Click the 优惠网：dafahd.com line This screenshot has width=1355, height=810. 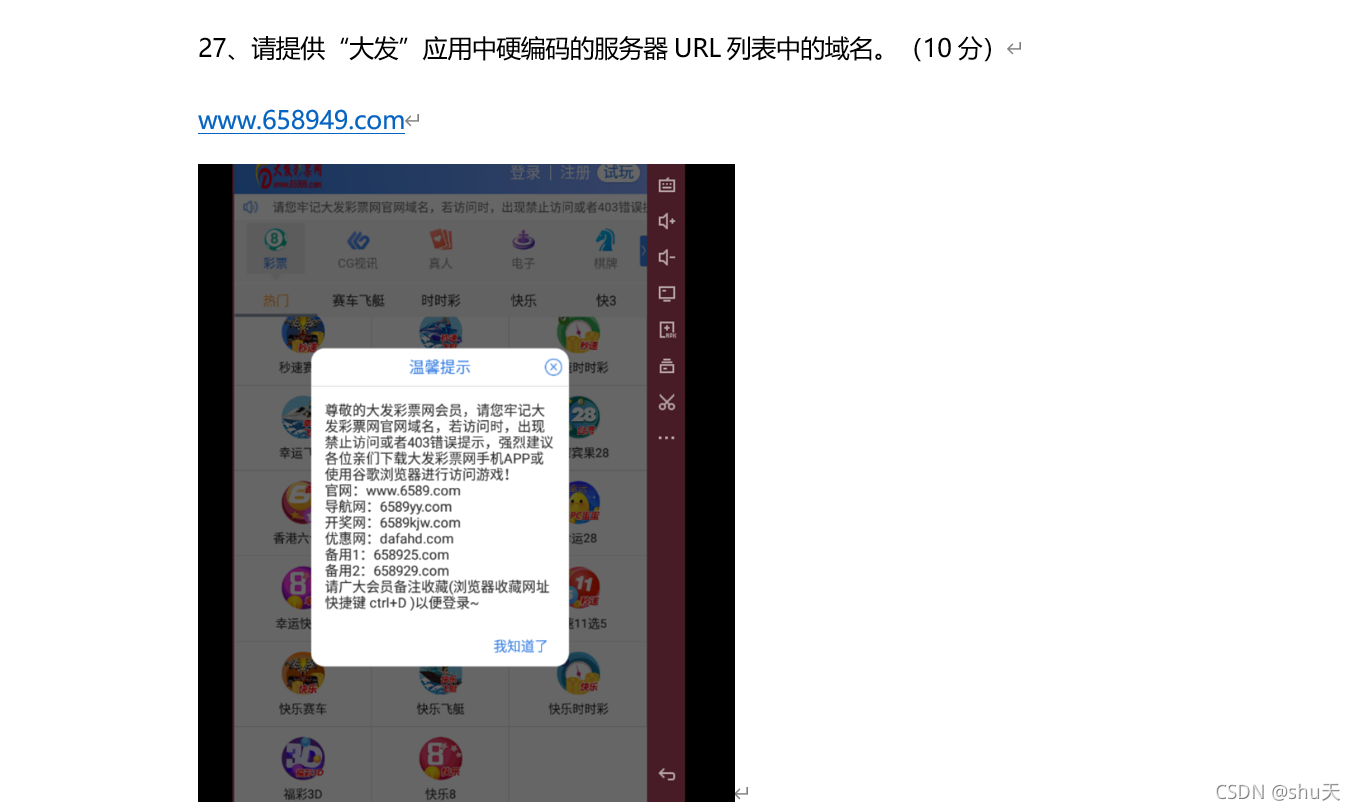pyautogui.click(x=390, y=538)
